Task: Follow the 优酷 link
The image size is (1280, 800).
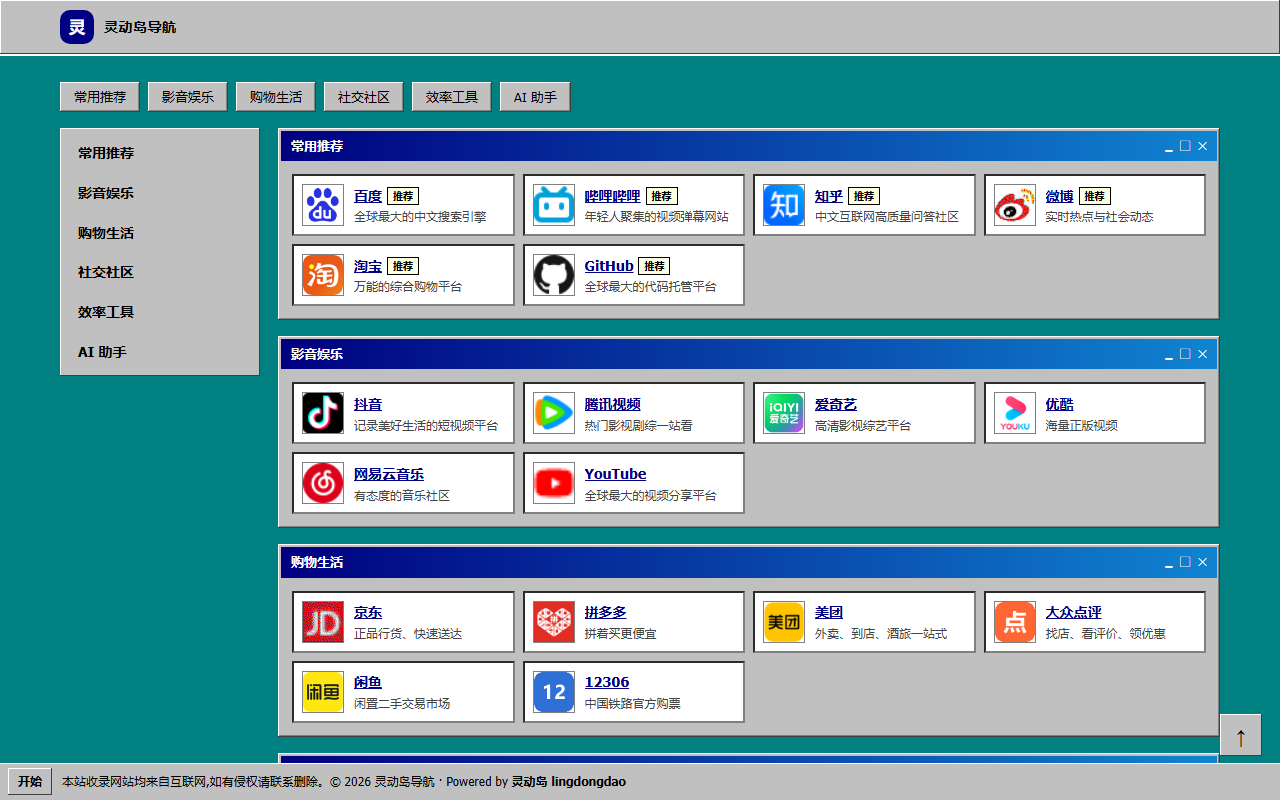Action: 1060,404
